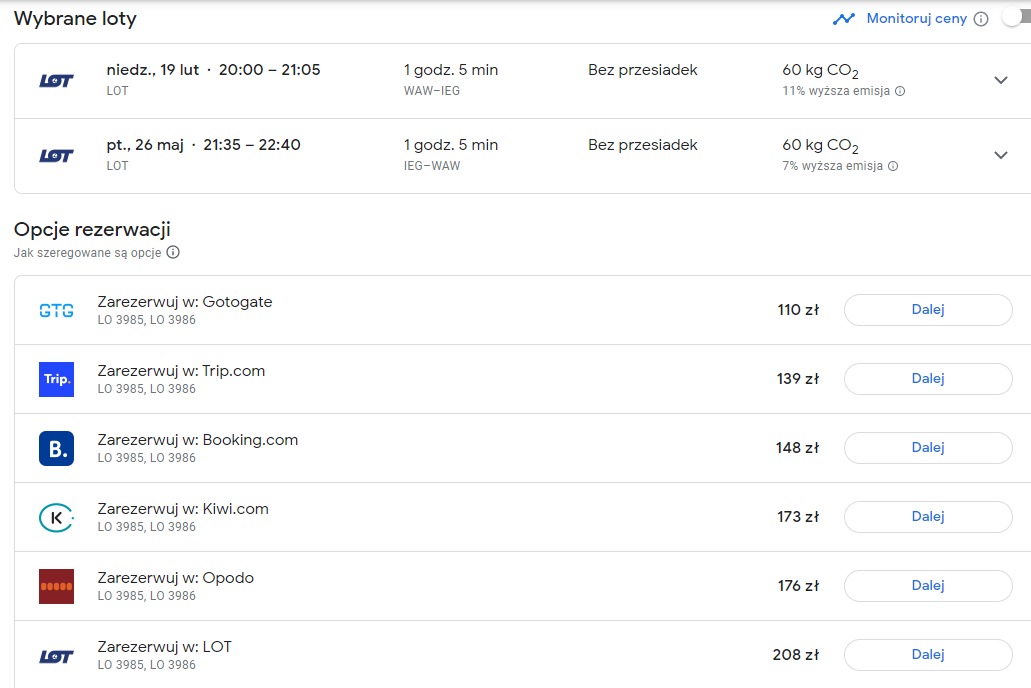
Task: Click Dalej for LOT 208 zł
Action: [x=928, y=655]
